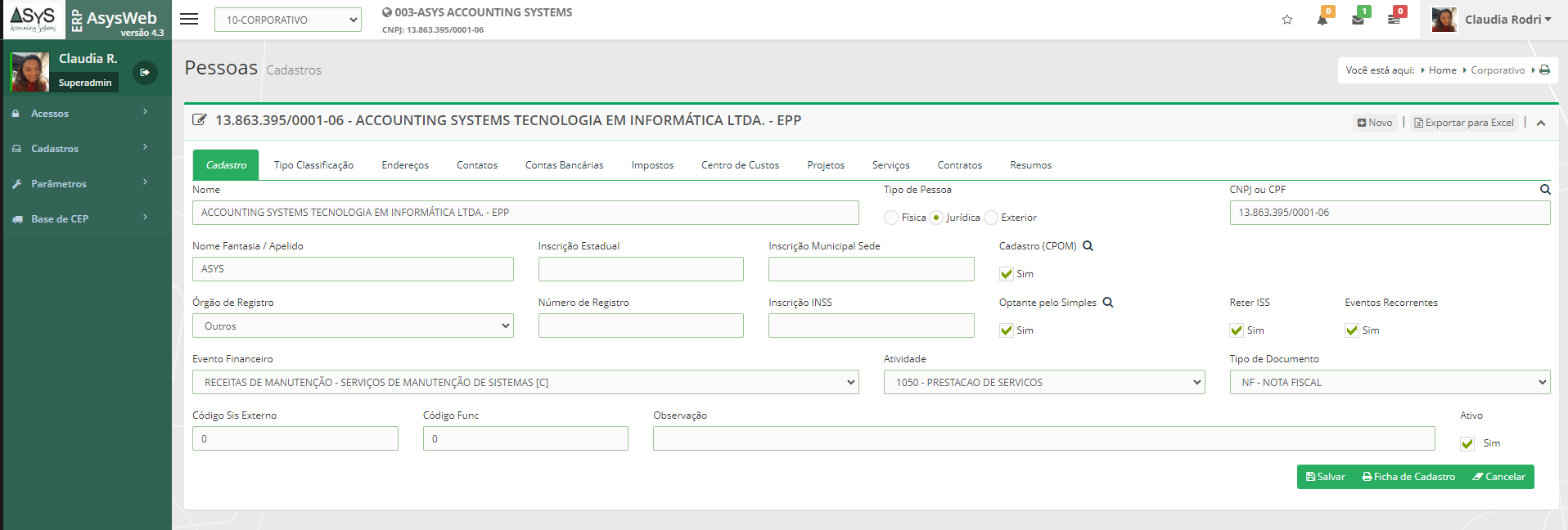1568x530 pixels.
Task: Click the search icon next to CNPJ ou CPF
Action: click(1545, 190)
